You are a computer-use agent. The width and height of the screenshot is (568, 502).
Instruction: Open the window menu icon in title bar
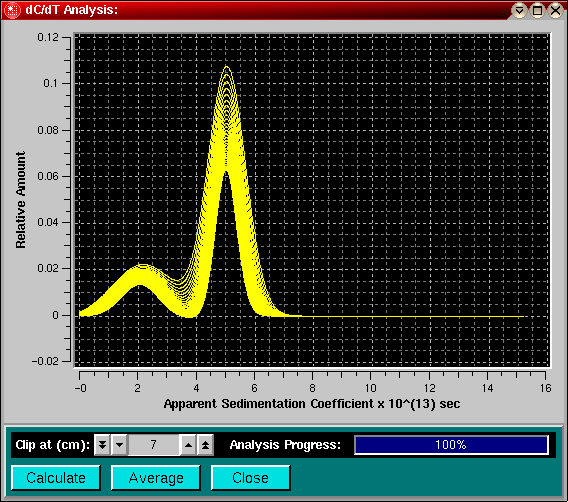(12, 10)
